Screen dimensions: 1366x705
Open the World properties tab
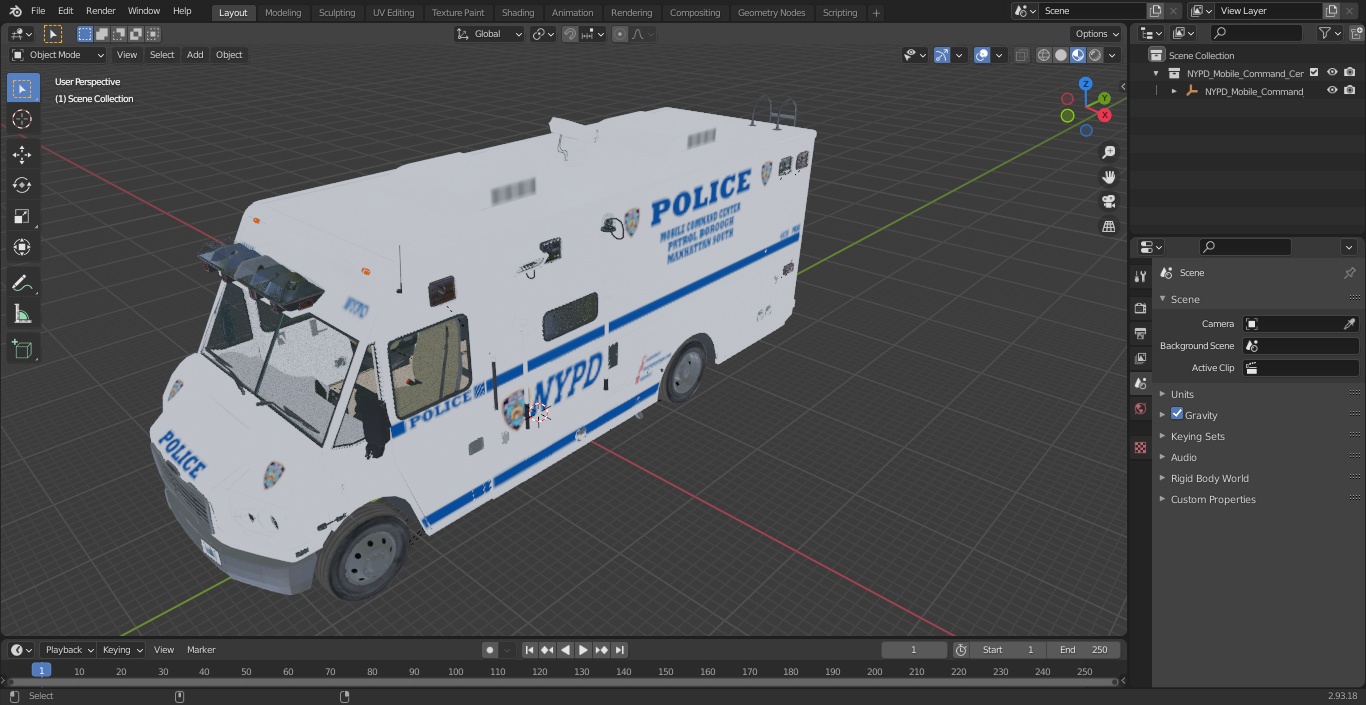click(x=1140, y=408)
